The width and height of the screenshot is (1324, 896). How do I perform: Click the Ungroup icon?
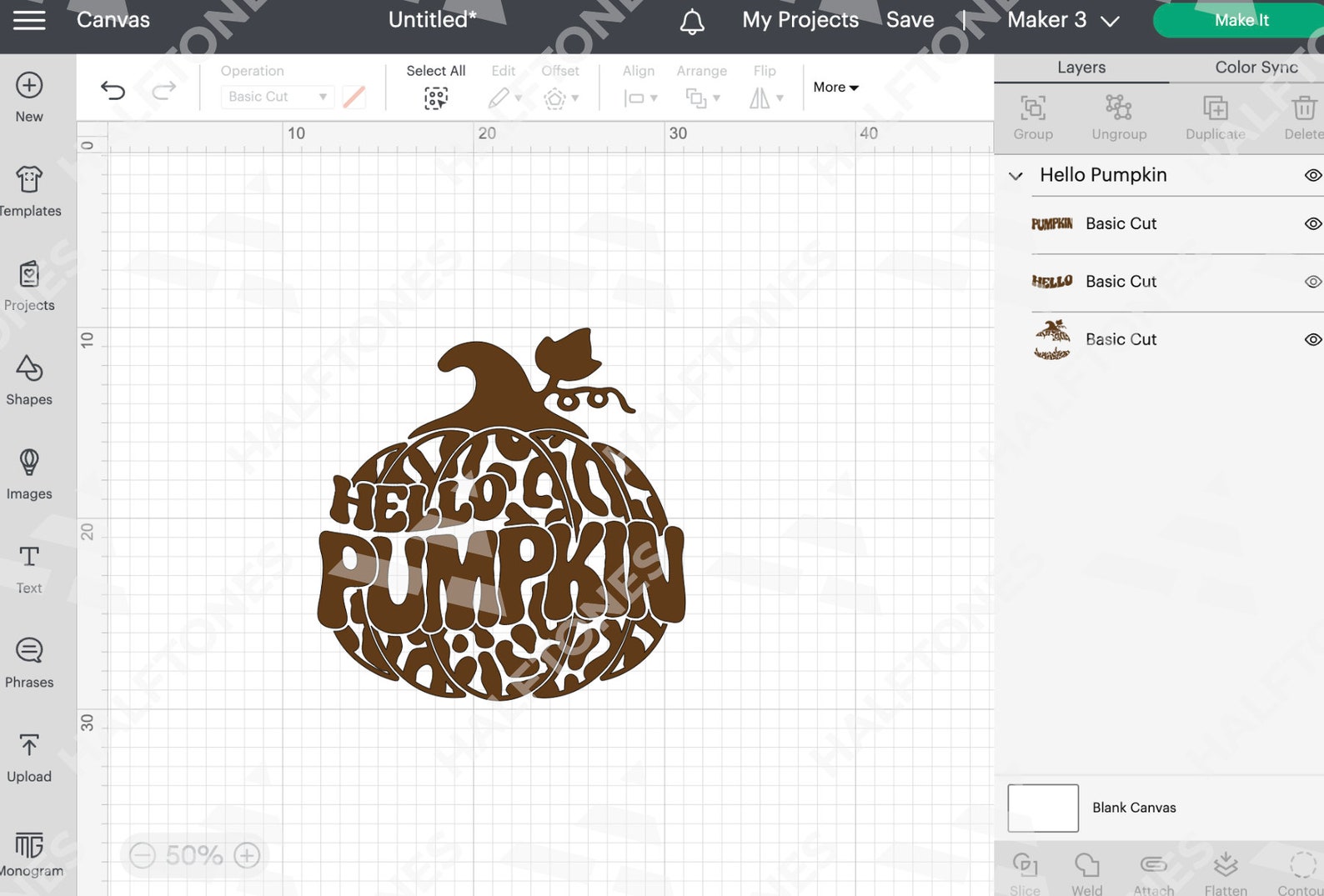click(1119, 107)
